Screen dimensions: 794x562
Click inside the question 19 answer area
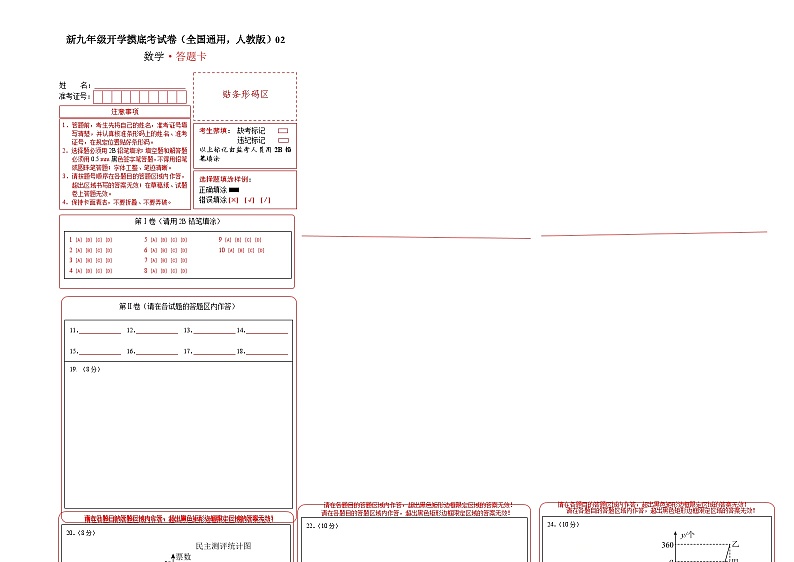(x=178, y=435)
